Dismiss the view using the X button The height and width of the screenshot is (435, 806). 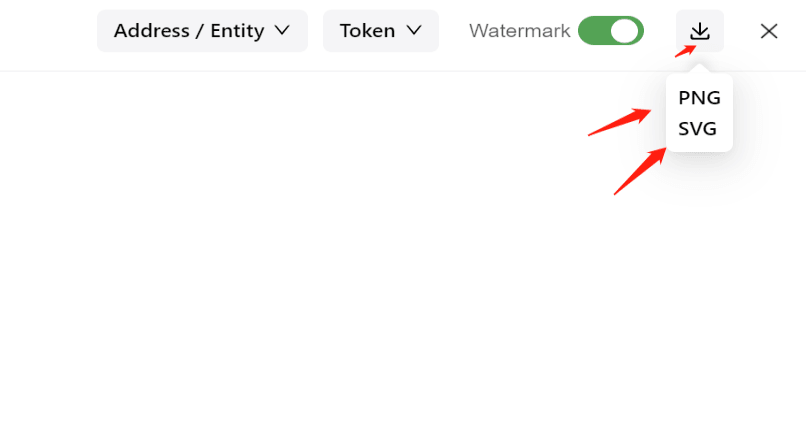(x=769, y=31)
